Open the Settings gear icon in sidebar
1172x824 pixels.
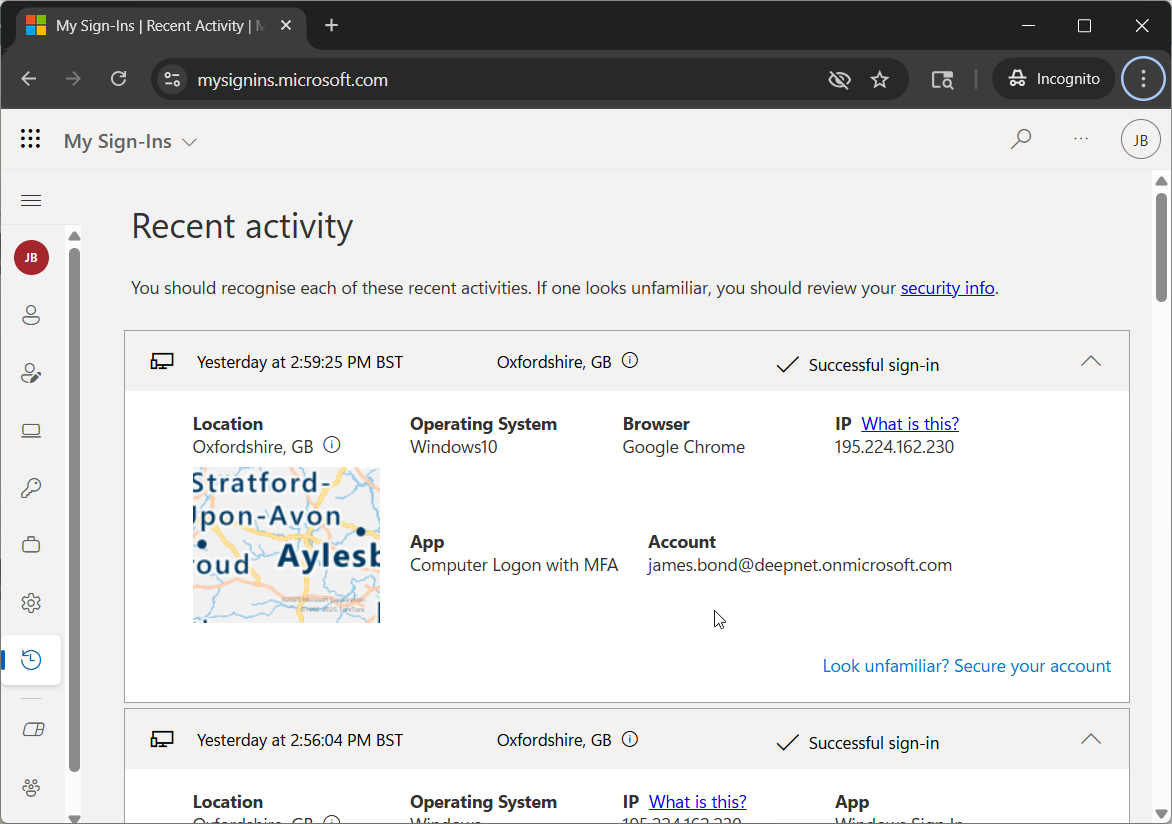point(31,603)
